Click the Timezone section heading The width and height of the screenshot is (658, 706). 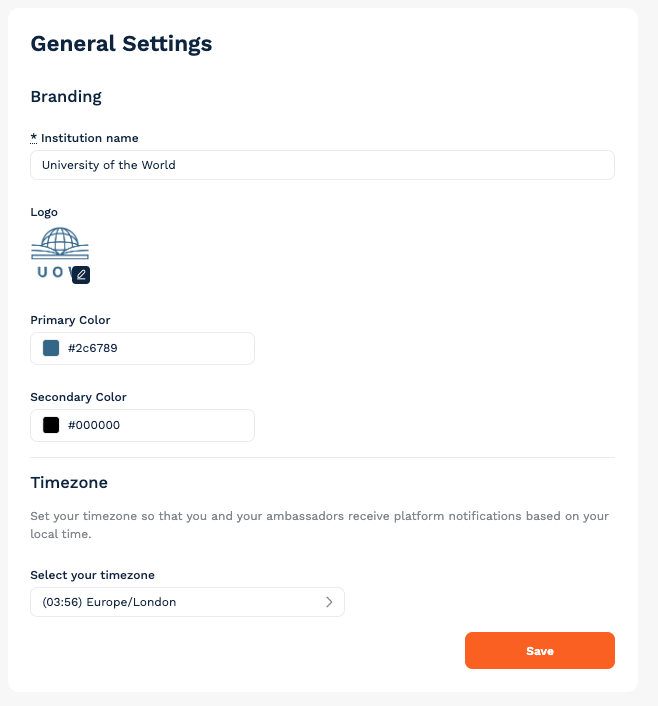[69, 483]
